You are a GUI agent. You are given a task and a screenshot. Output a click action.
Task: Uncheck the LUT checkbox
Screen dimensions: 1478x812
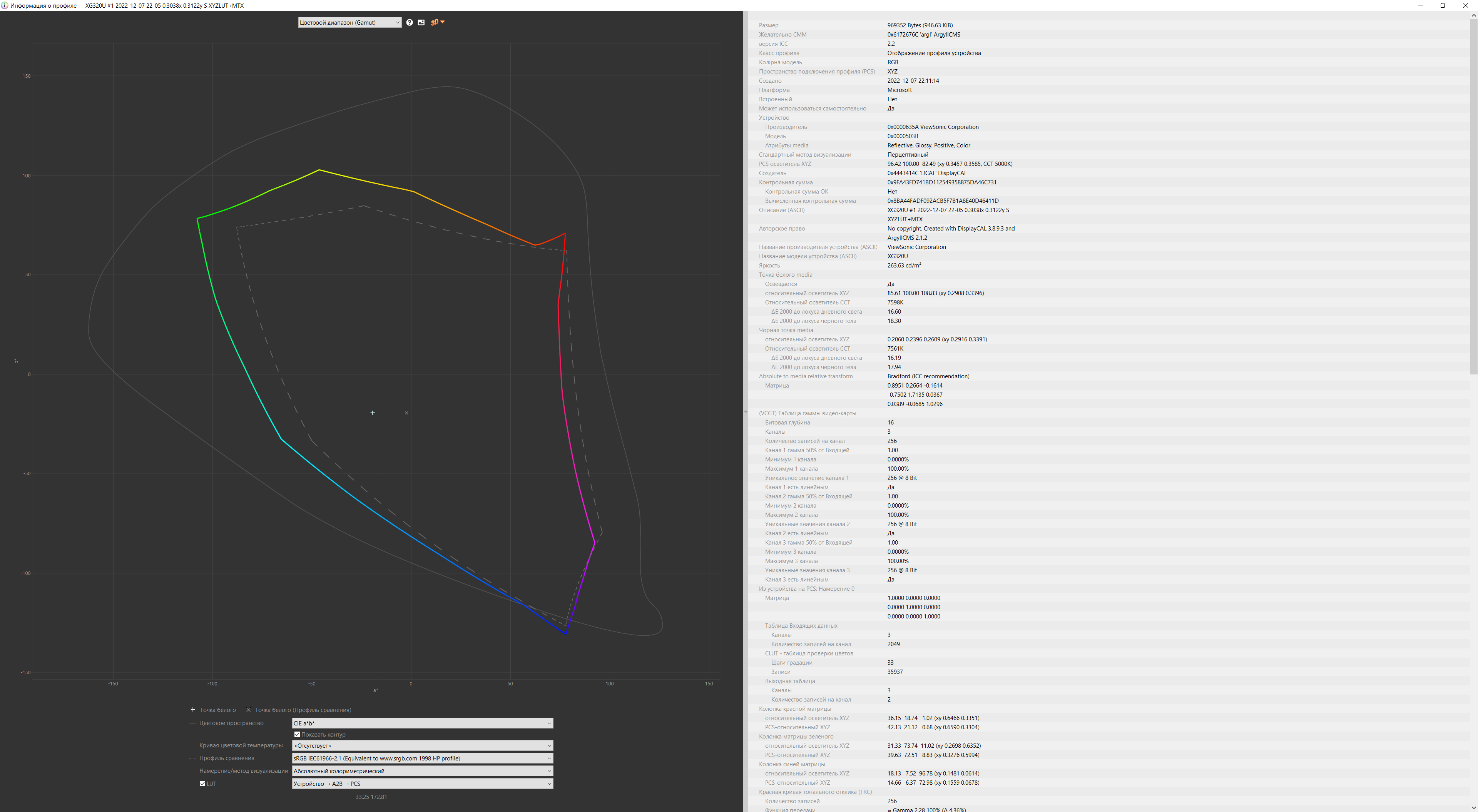pyautogui.click(x=202, y=783)
